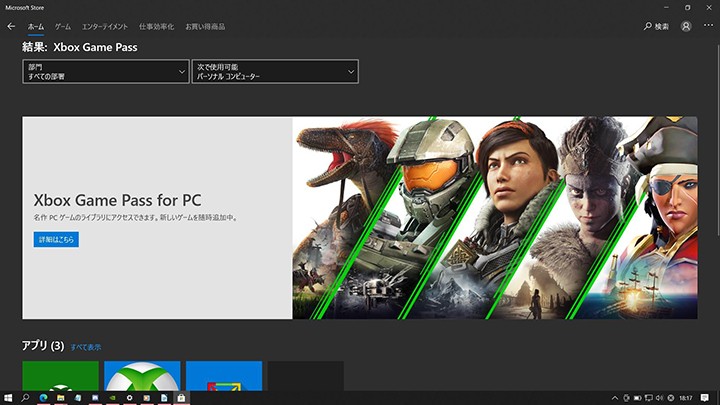This screenshot has width=720, height=405.
Task: Show hidden system tray icons
Action: click(614, 398)
